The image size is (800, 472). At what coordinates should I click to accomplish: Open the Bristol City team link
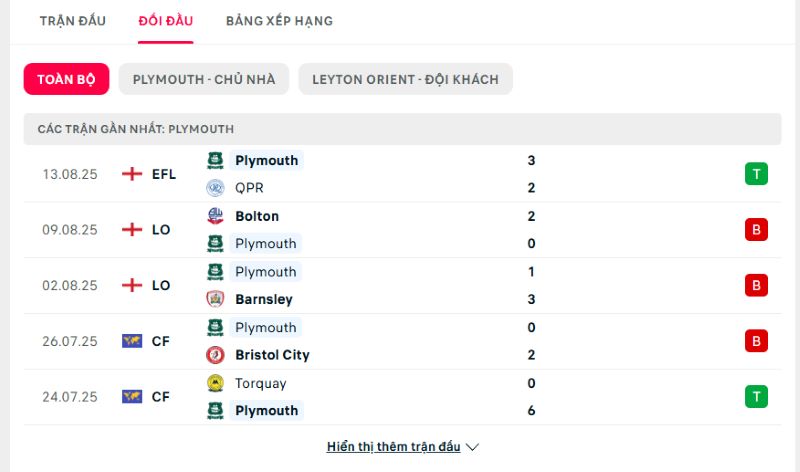click(x=272, y=355)
